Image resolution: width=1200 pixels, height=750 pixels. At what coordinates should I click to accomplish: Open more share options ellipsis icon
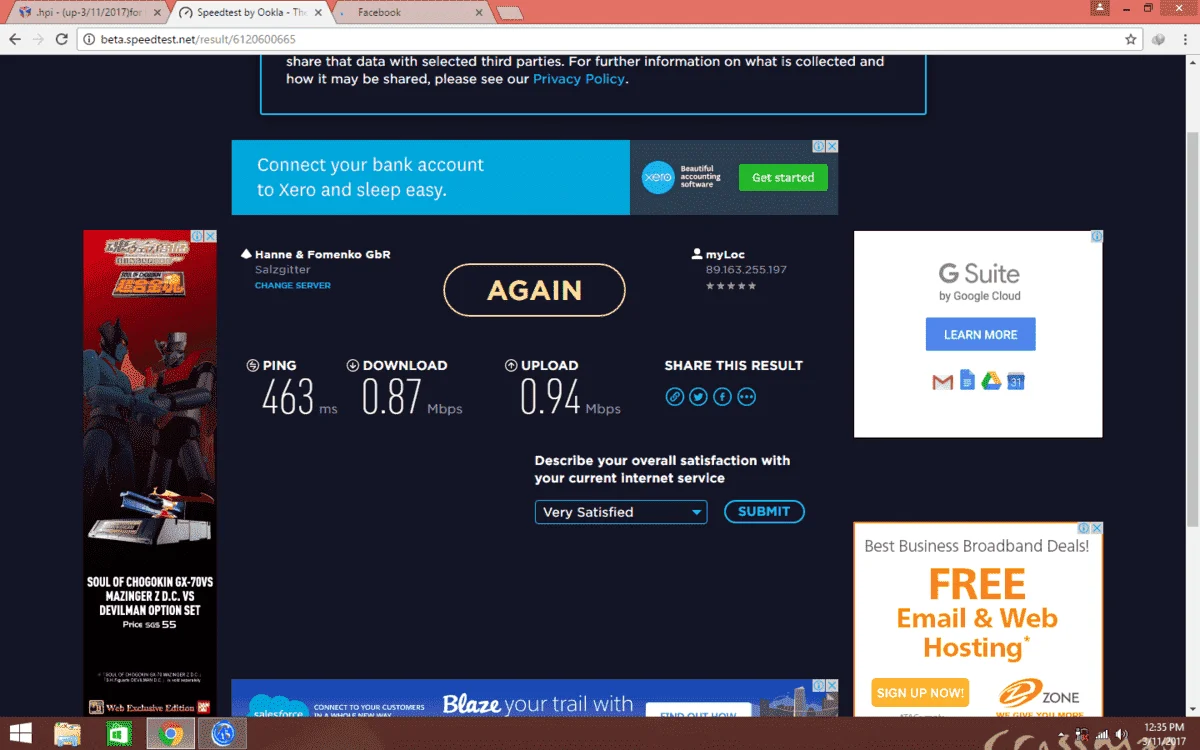(746, 397)
